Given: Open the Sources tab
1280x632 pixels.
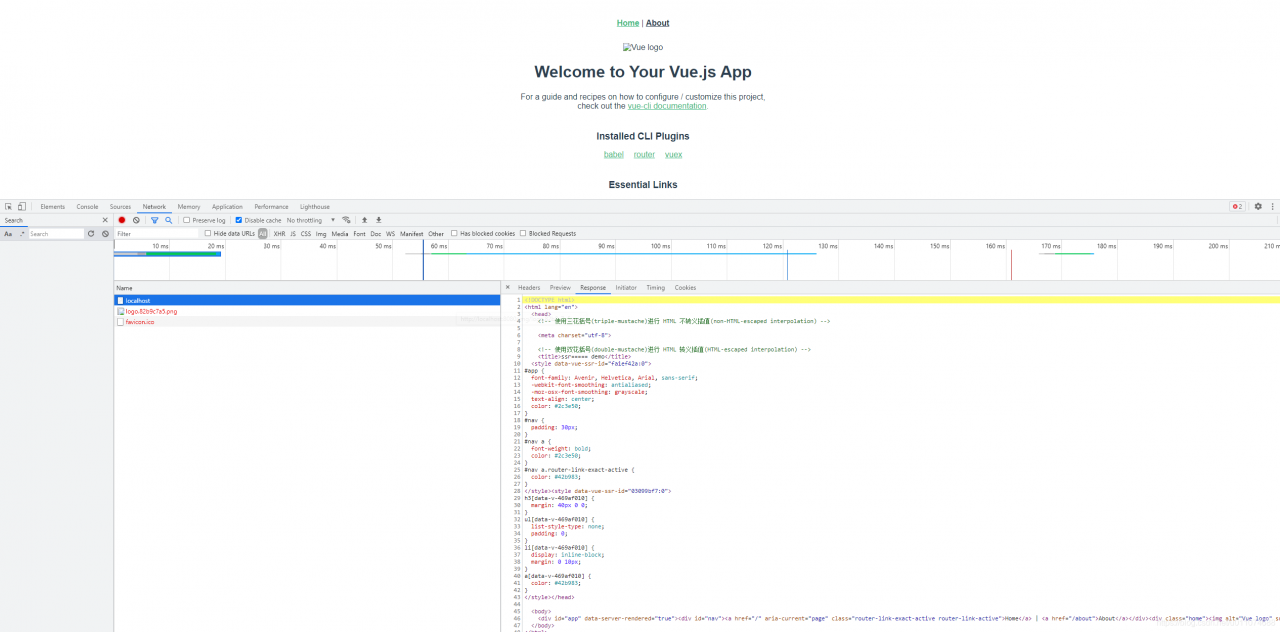Looking at the screenshot, I should coord(120,206).
